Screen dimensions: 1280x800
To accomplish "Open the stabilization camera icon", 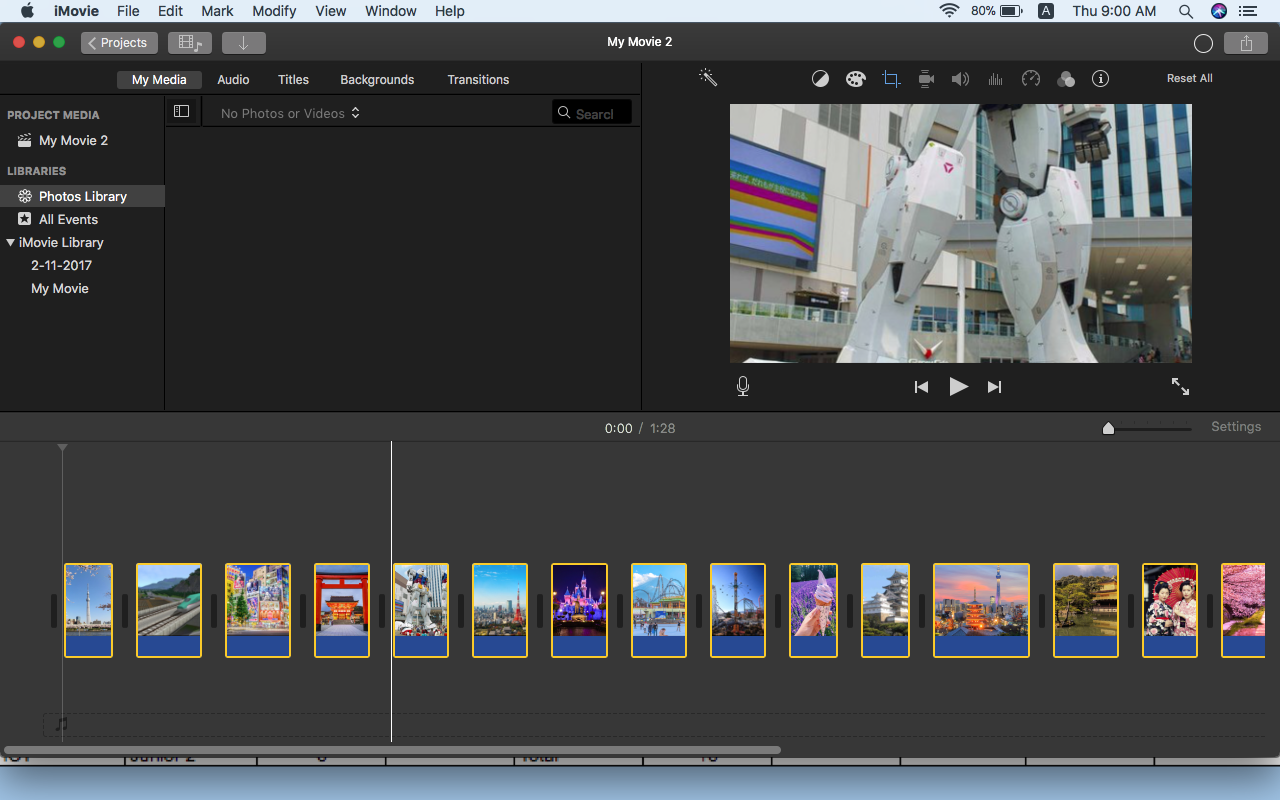I will pos(926,79).
